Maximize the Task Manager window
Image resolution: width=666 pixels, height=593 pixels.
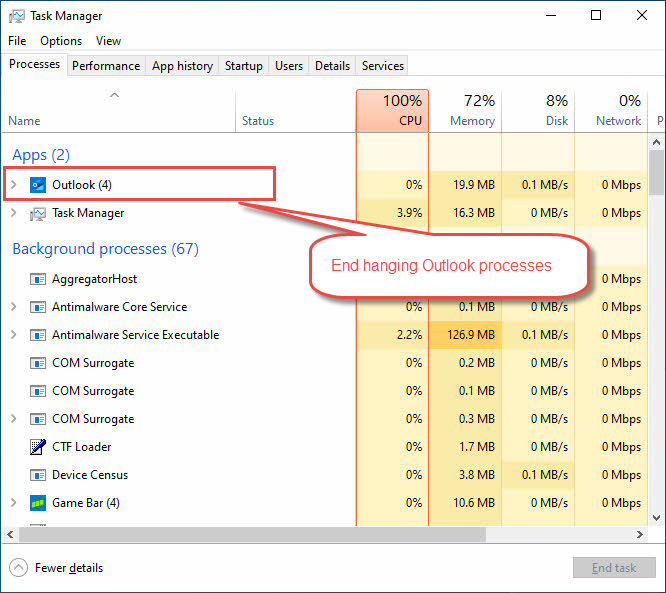tap(596, 16)
